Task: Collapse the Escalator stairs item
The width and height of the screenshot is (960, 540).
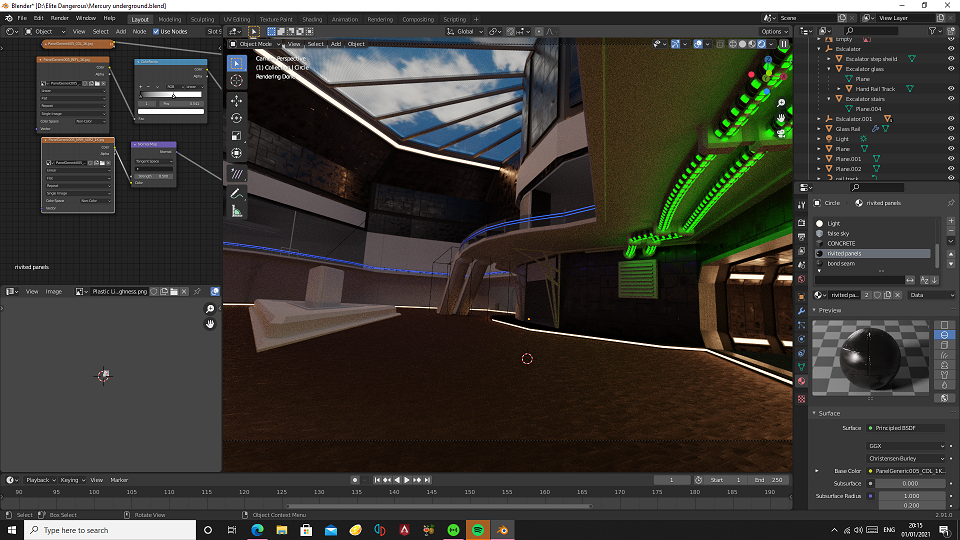Action: [x=829, y=99]
